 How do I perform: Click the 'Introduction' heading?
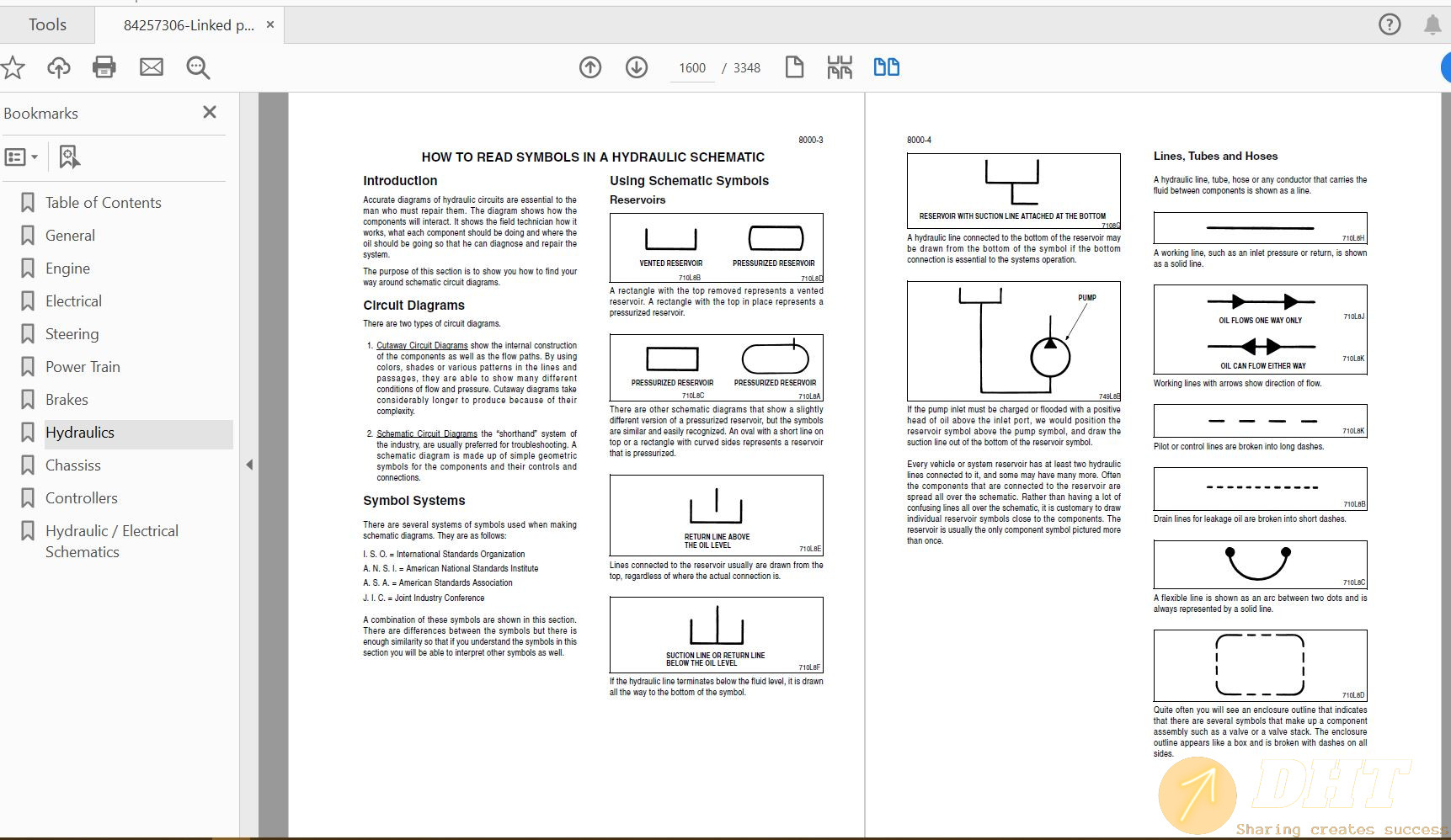click(x=400, y=181)
